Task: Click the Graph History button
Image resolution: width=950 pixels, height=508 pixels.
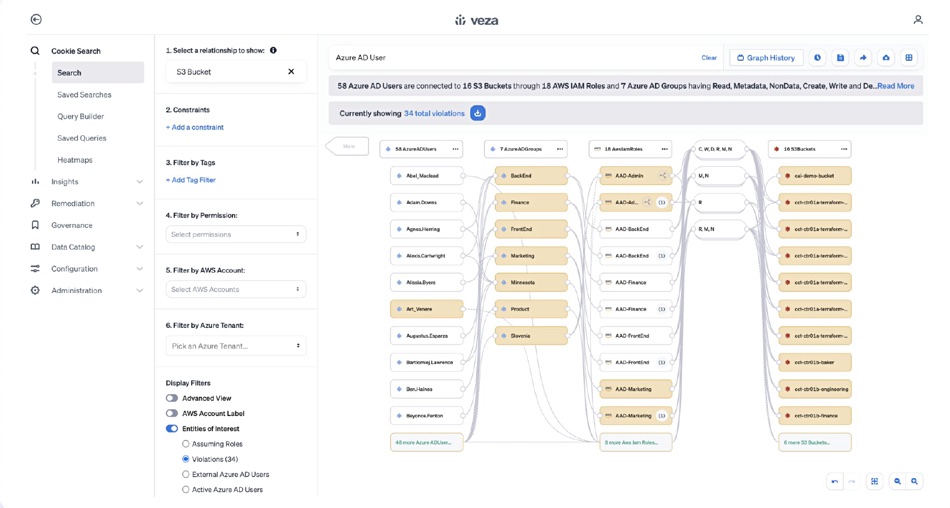Action: point(766,58)
